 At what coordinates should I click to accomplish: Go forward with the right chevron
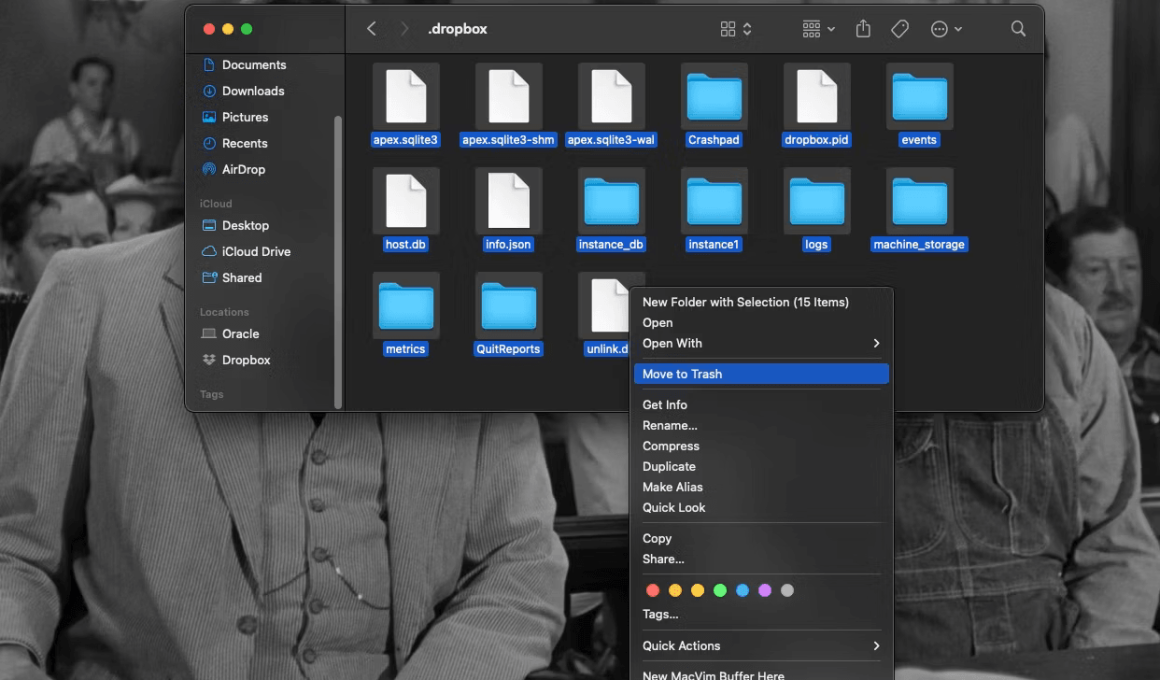[x=404, y=29]
